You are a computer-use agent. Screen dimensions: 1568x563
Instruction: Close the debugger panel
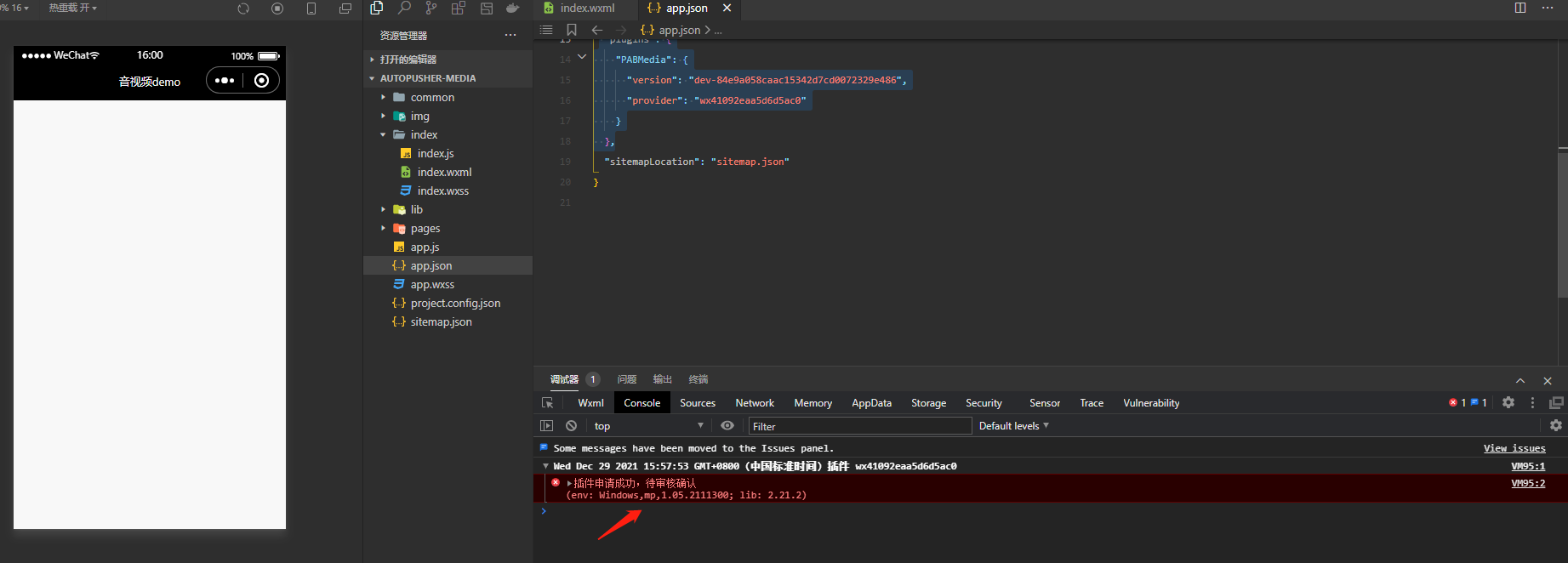tap(1548, 380)
